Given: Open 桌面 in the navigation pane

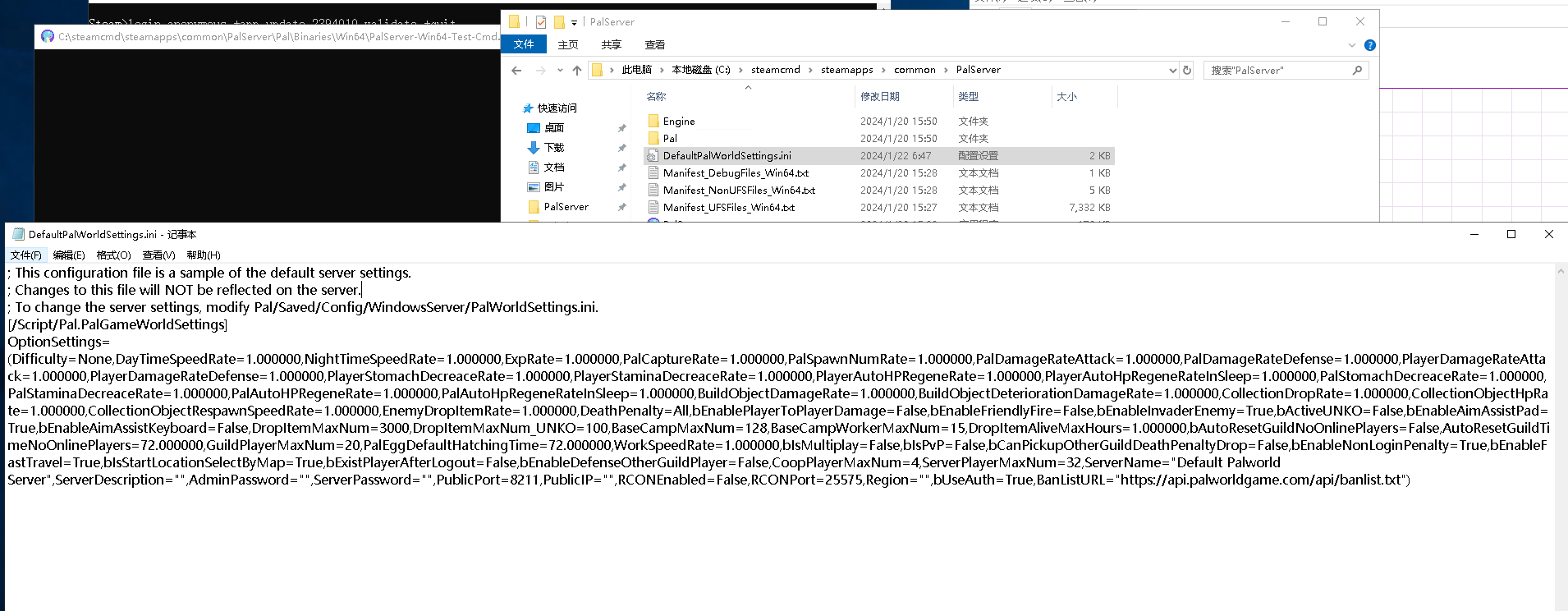Looking at the screenshot, I should (x=554, y=128).
